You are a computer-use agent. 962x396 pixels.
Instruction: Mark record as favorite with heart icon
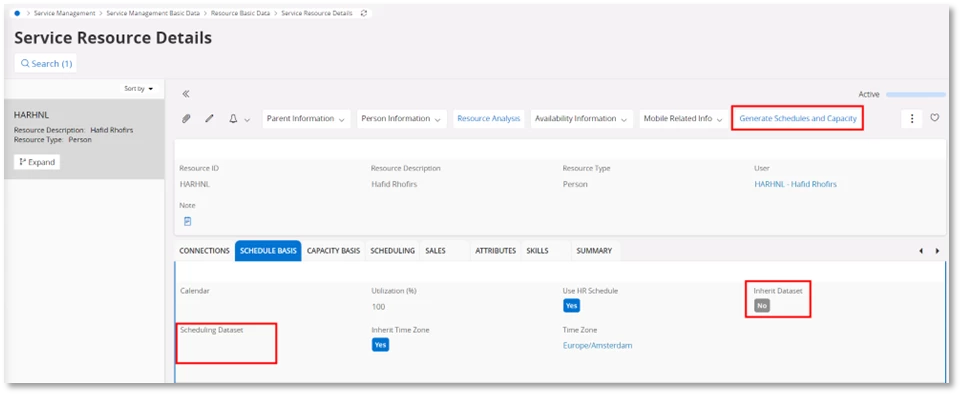pyautogui.click(x=934, y=118)
